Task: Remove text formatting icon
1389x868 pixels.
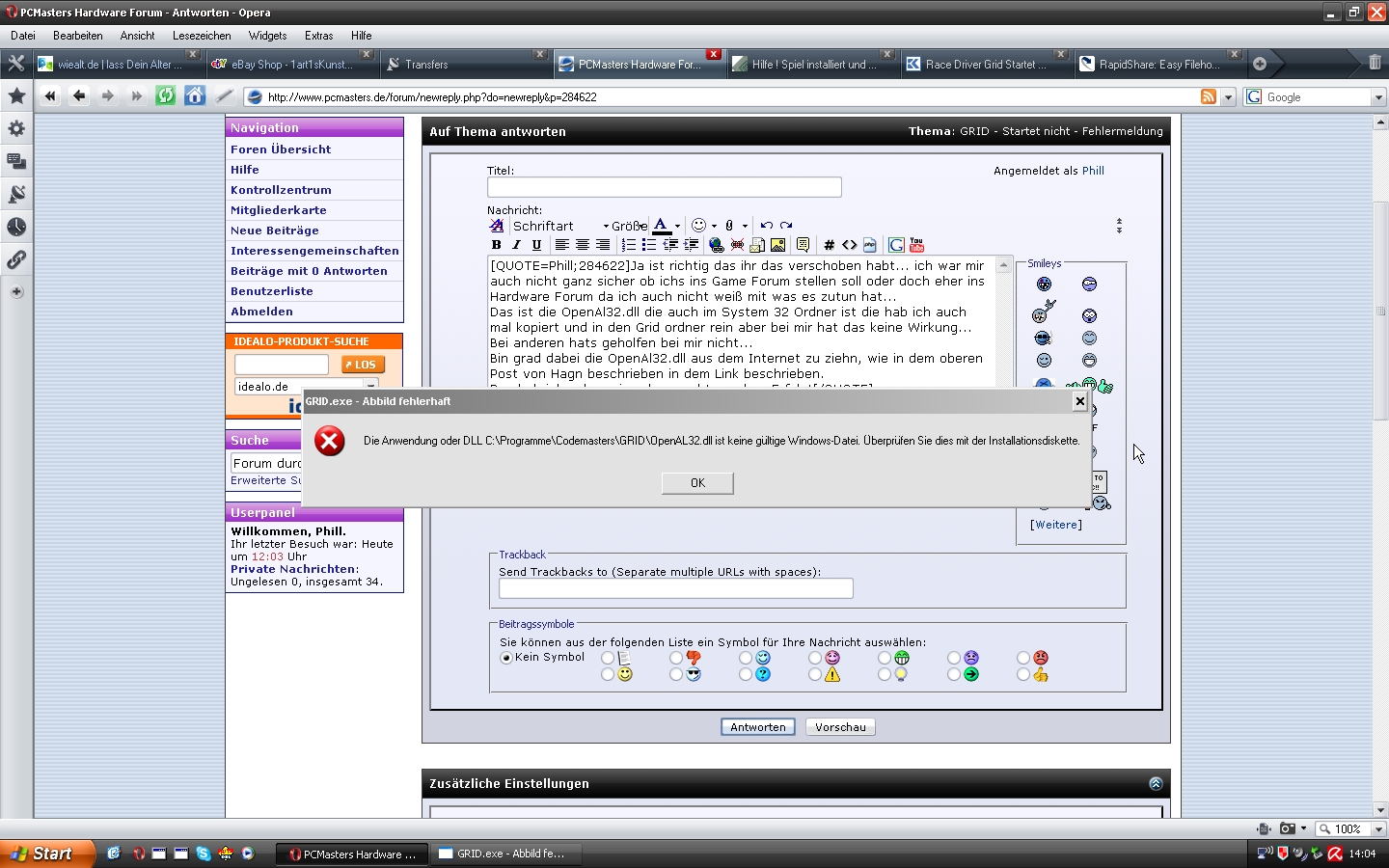Action: [497, 226]
